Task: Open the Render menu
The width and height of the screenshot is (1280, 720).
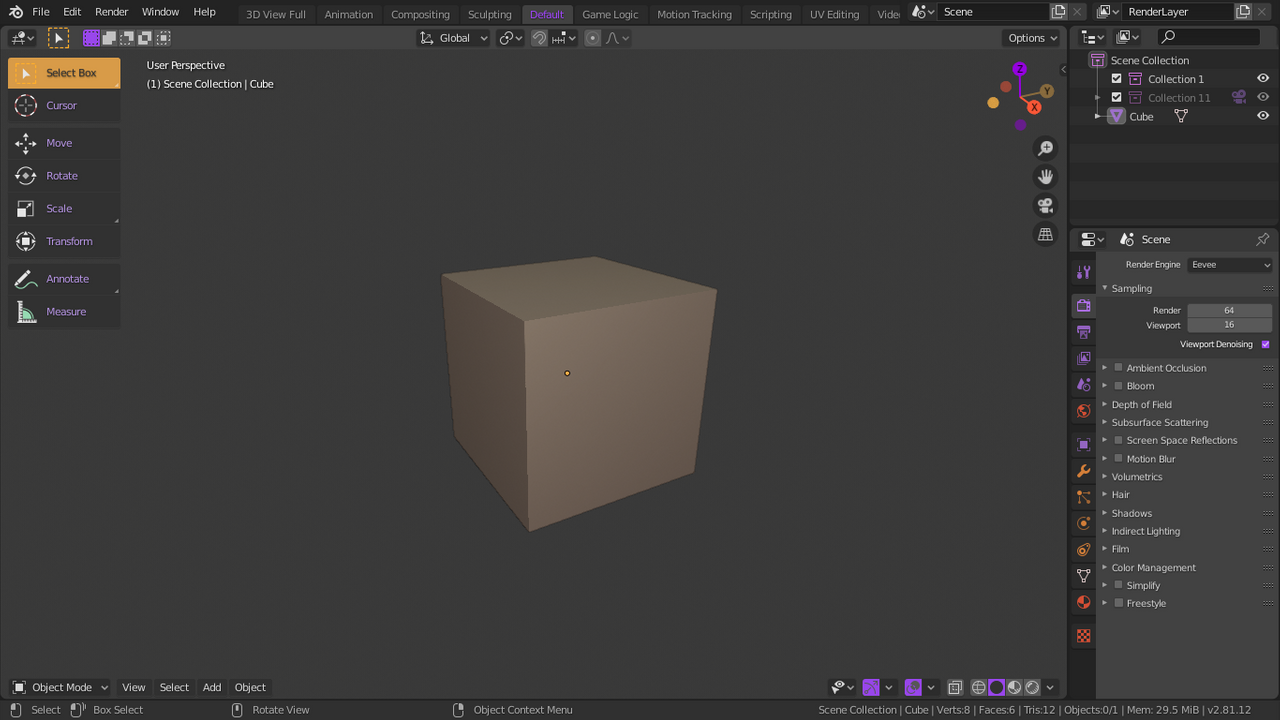Action: coord(111,12)
